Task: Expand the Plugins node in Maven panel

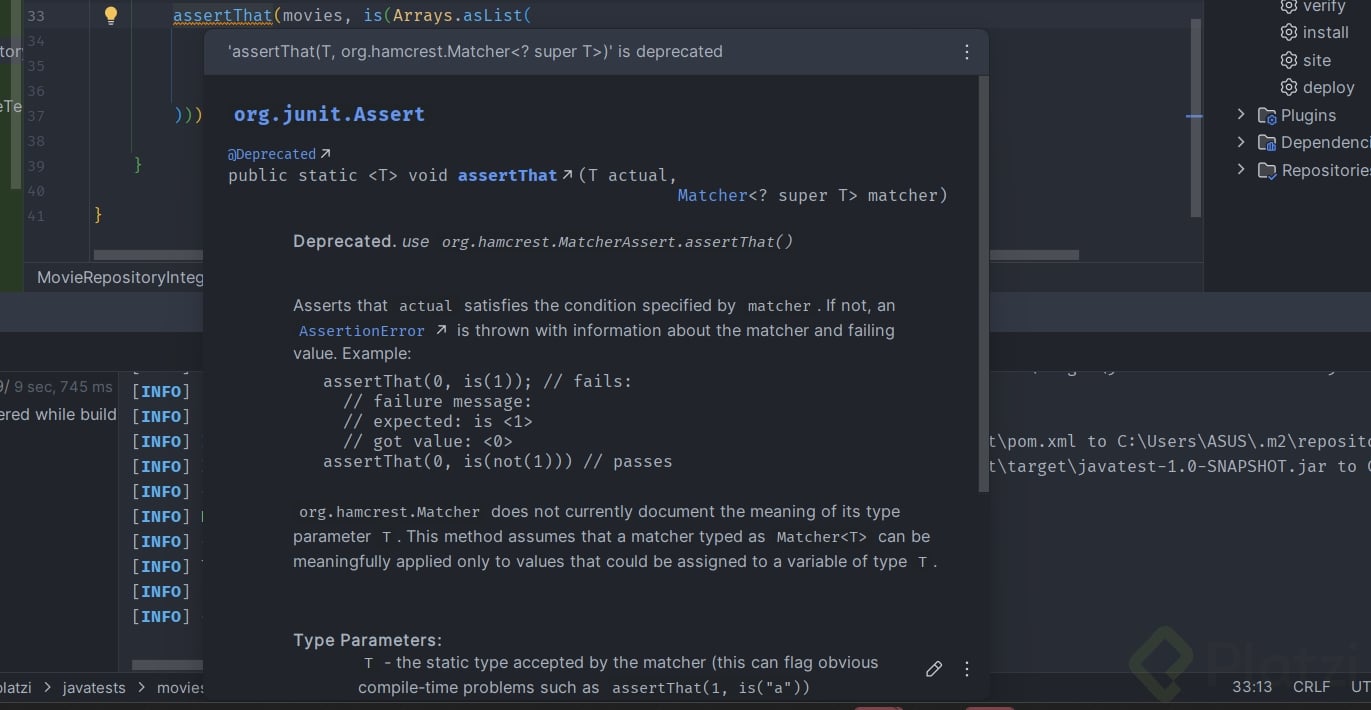Action: [1241, 114]
